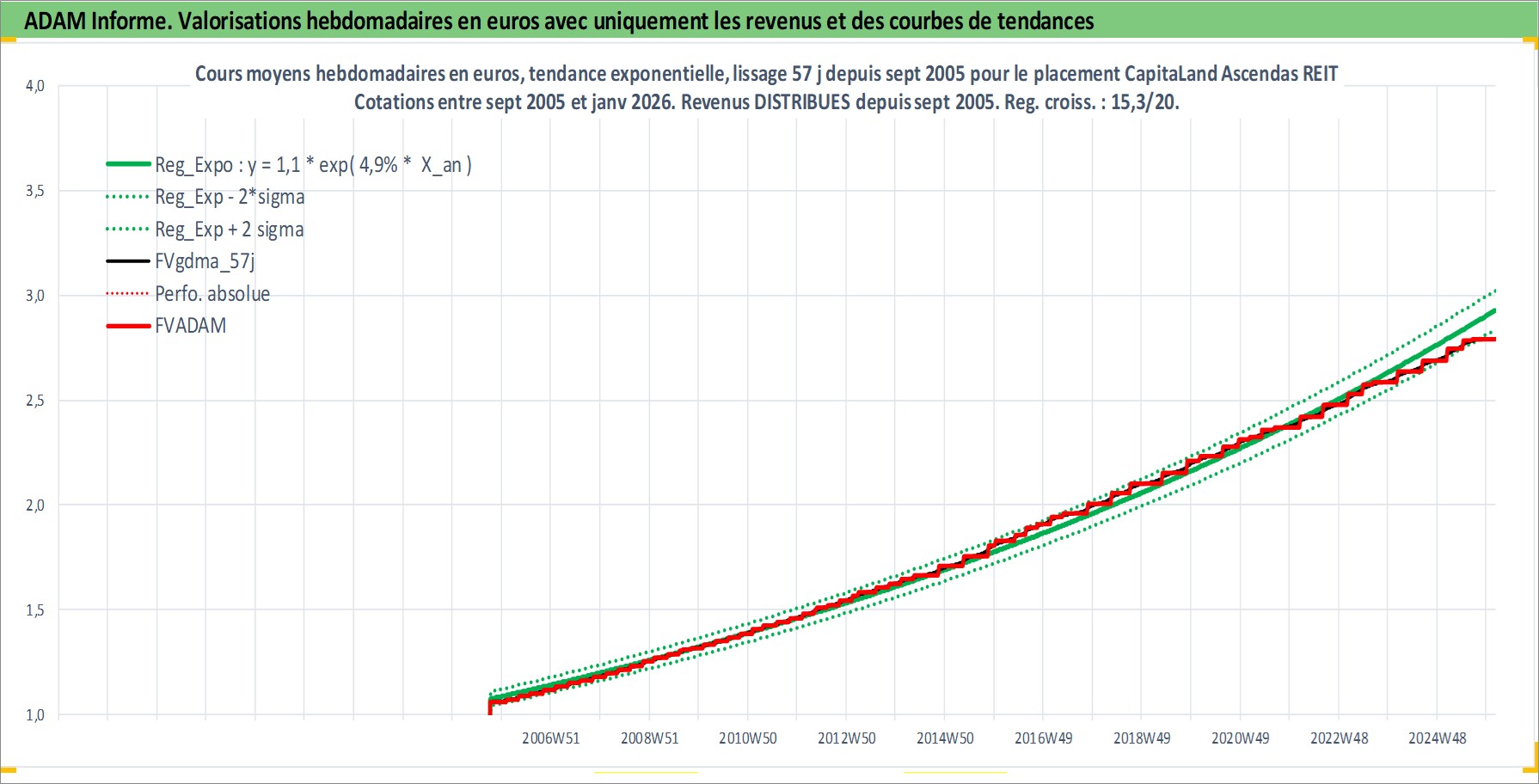Click the 2,5 y-axis label
The image size is (1539, 784).
pyautogui.click(x=34, y=401)
